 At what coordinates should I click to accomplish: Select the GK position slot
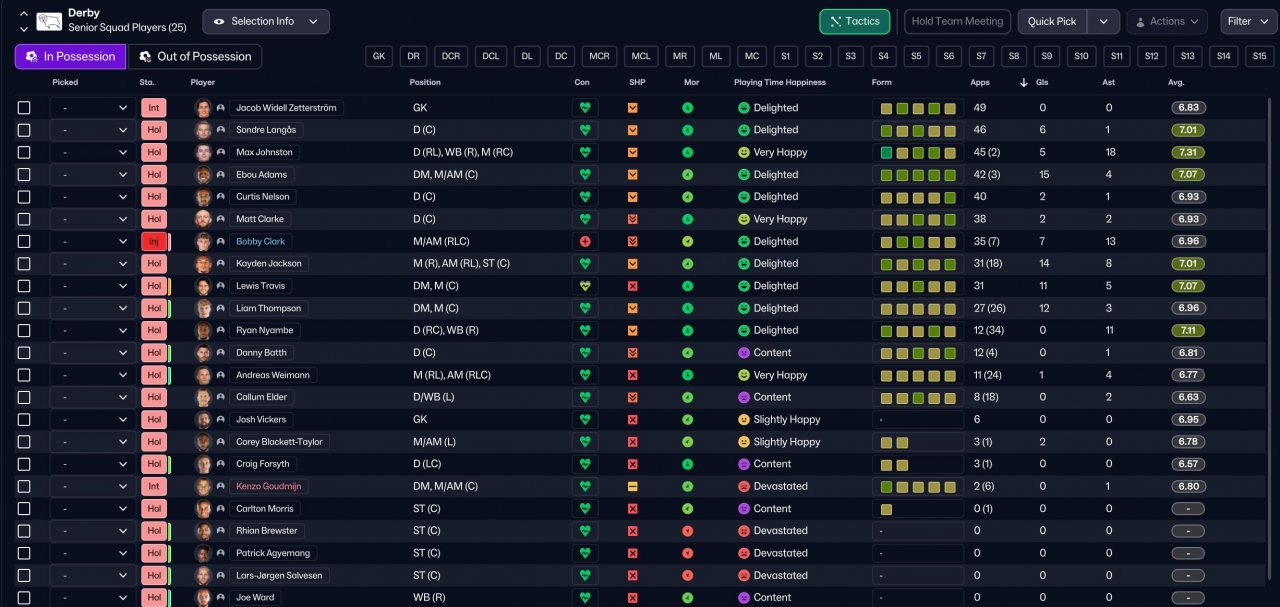379,57
